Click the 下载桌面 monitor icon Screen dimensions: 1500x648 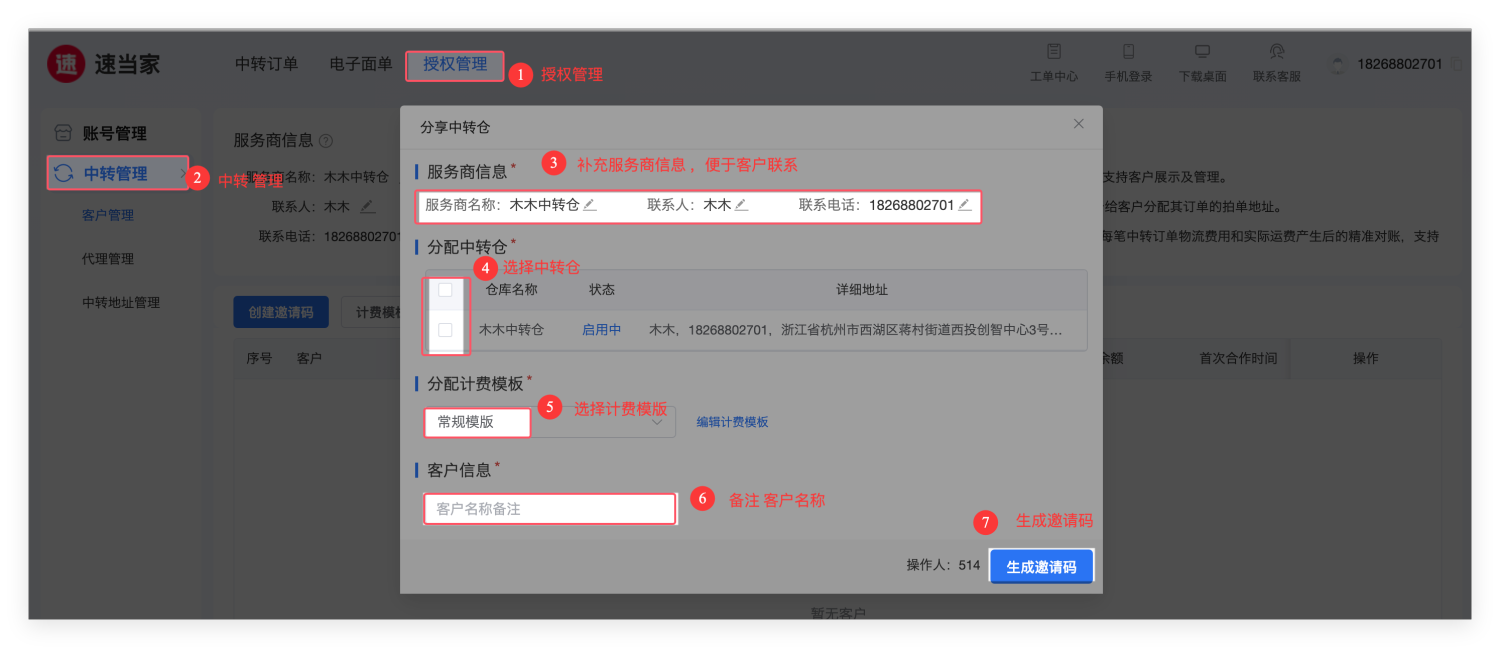click(1202, 52)
